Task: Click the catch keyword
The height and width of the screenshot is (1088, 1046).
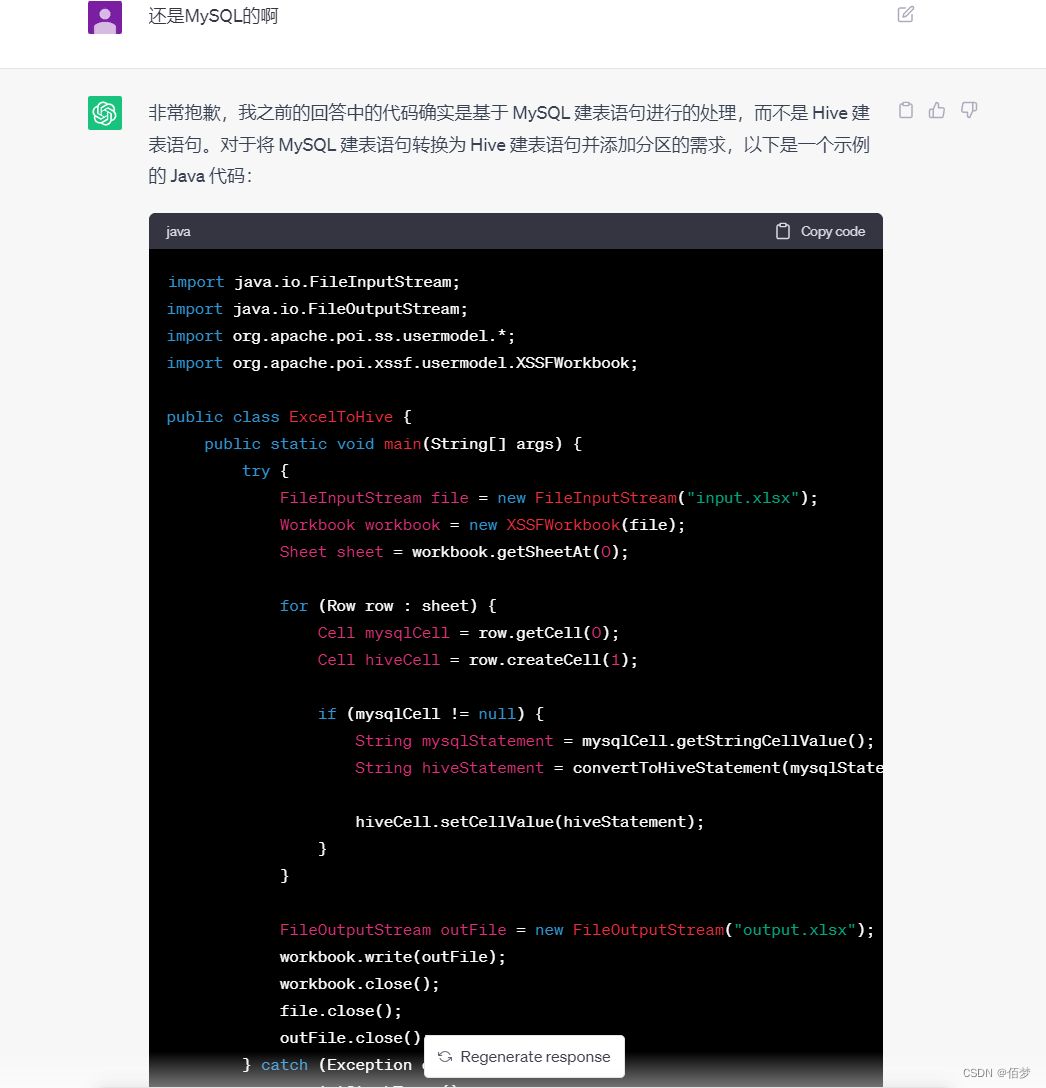Action: click(285, 1065)
